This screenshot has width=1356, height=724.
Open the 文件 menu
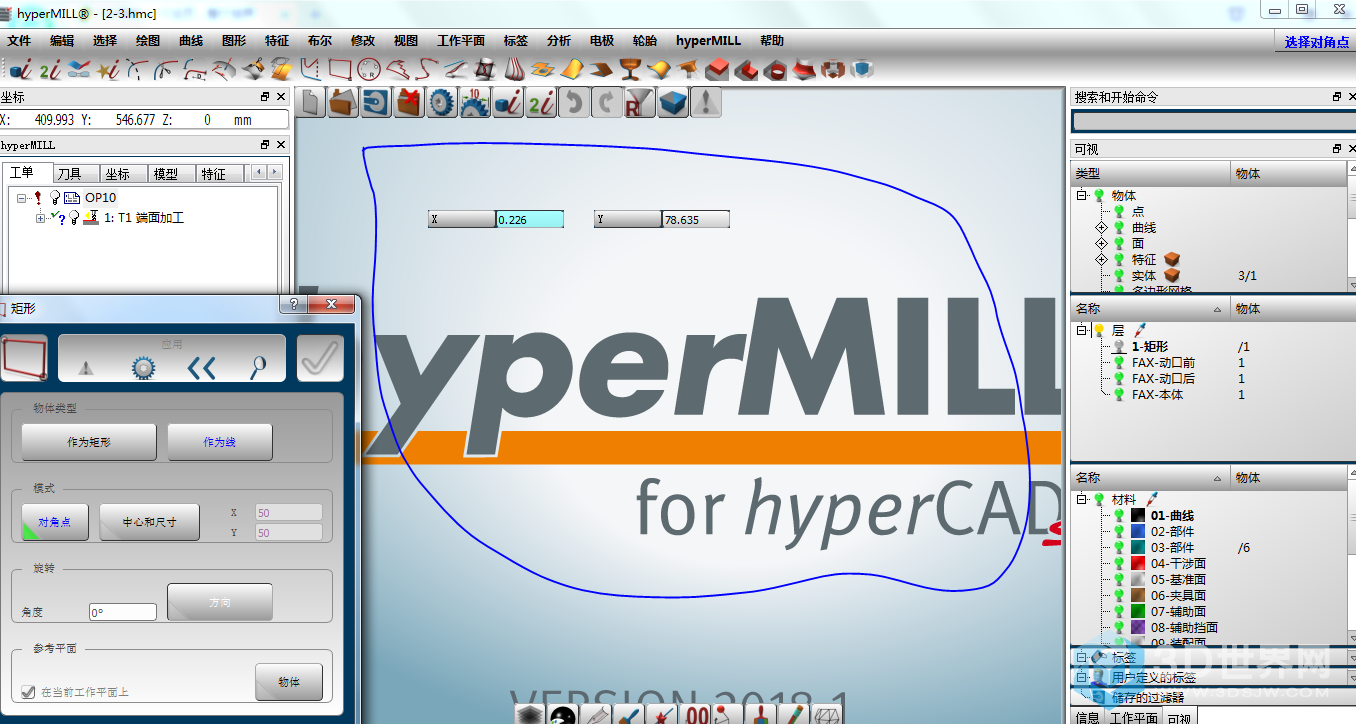[x=19, y=41]
